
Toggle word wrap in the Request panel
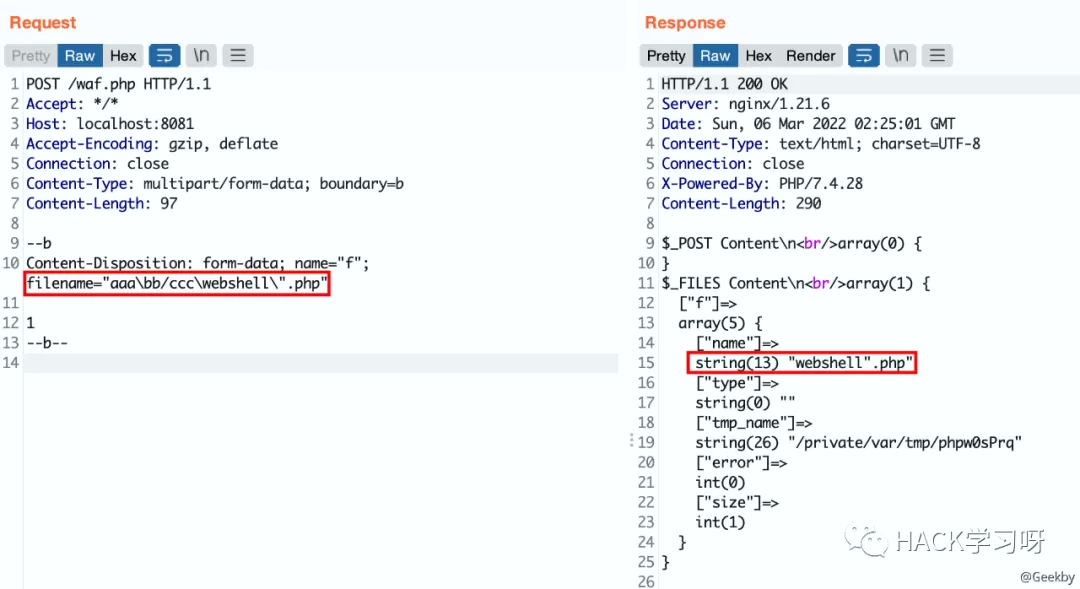tap(165, 56)
